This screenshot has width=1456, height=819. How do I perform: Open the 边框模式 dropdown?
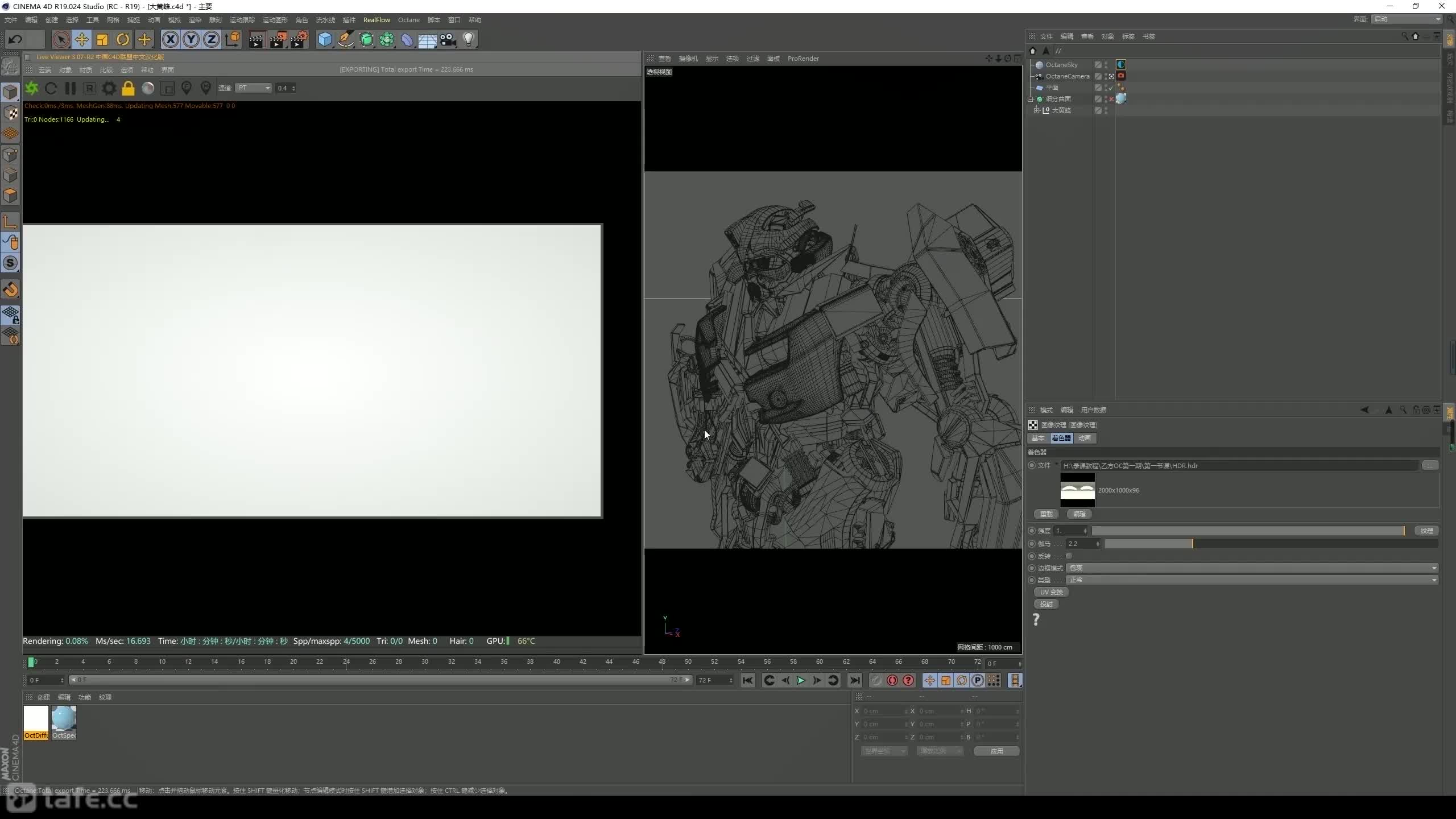click(1252, 568)
